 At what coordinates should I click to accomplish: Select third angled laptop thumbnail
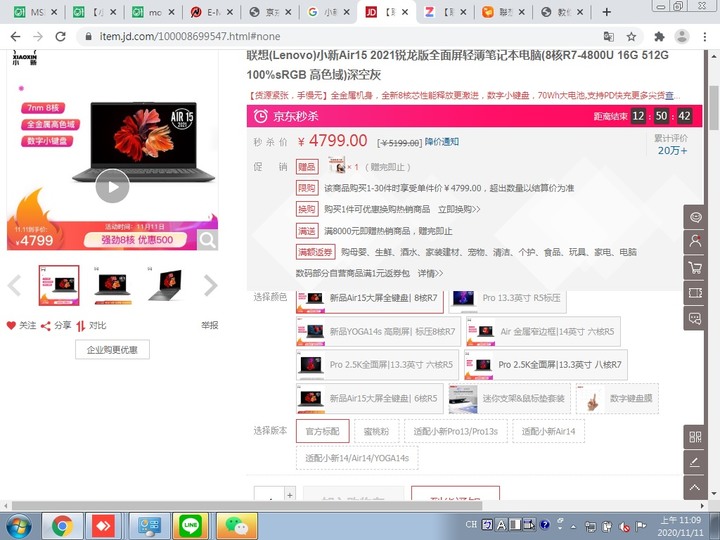pos(166,285)
